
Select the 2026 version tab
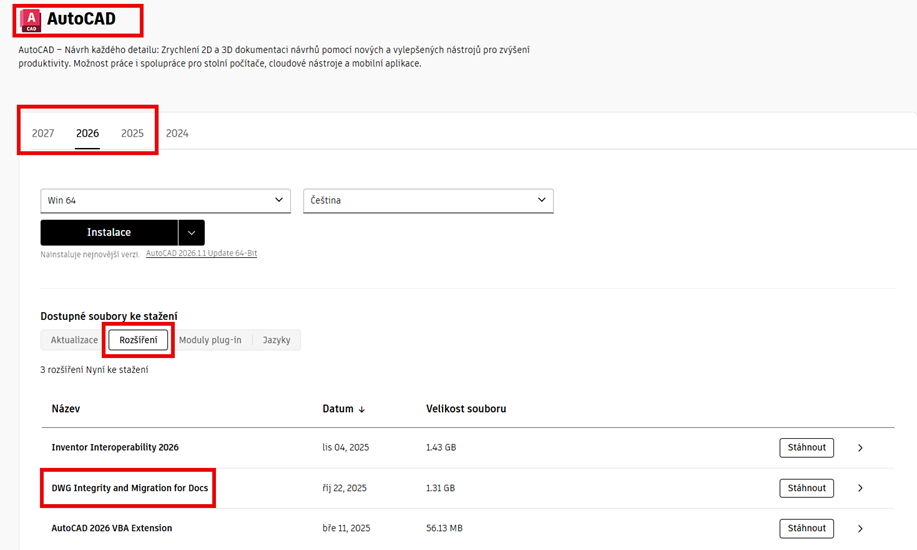pyautogui.click(x=87, y=133)
